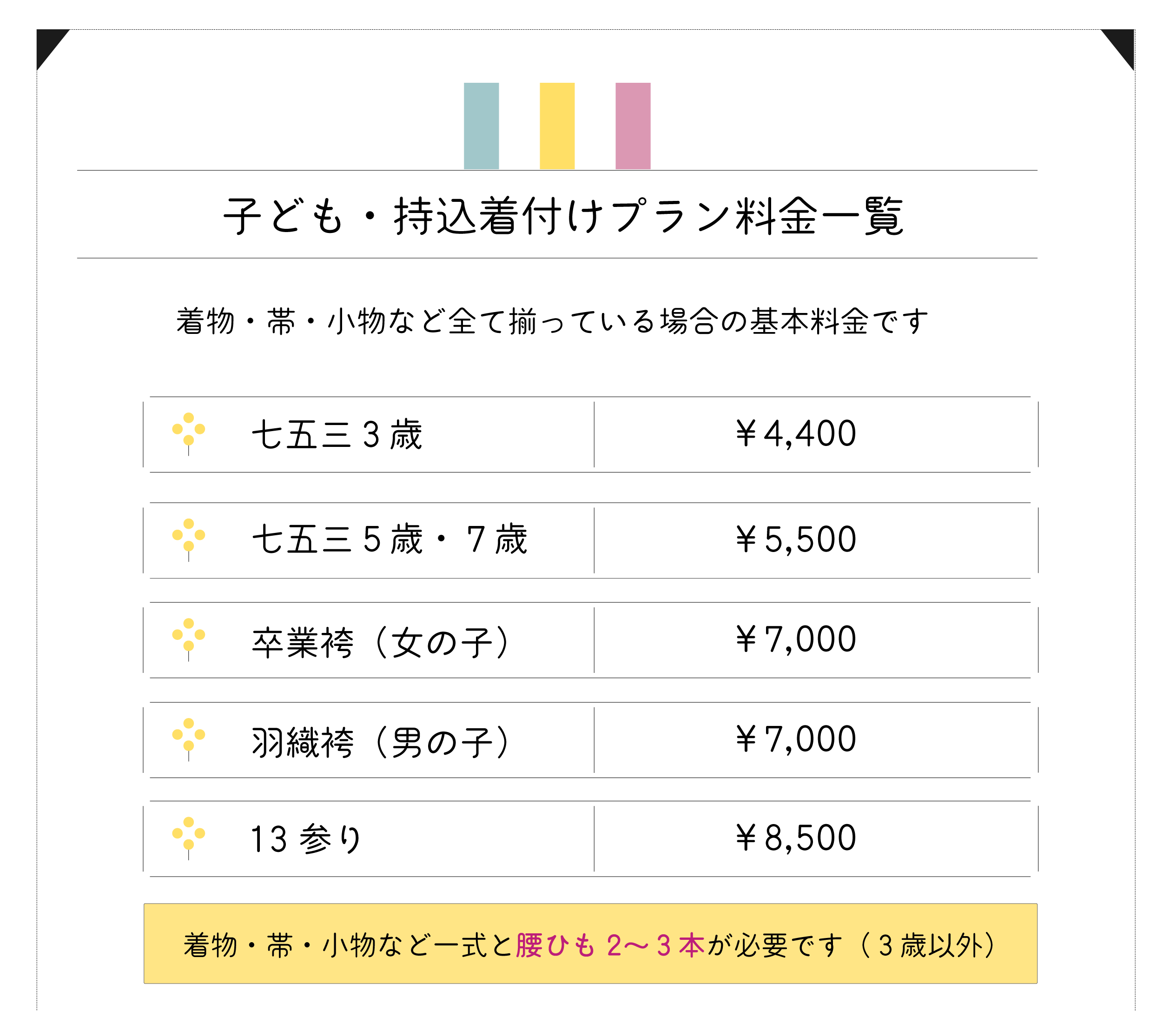The image size is (1176, 1011).
Task: Select the teal color bar
Action: (x=481, y=126)
